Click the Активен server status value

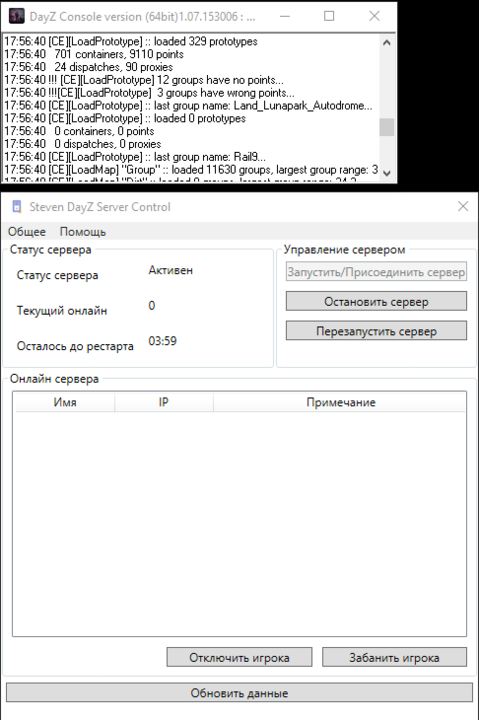coord(170,270)
